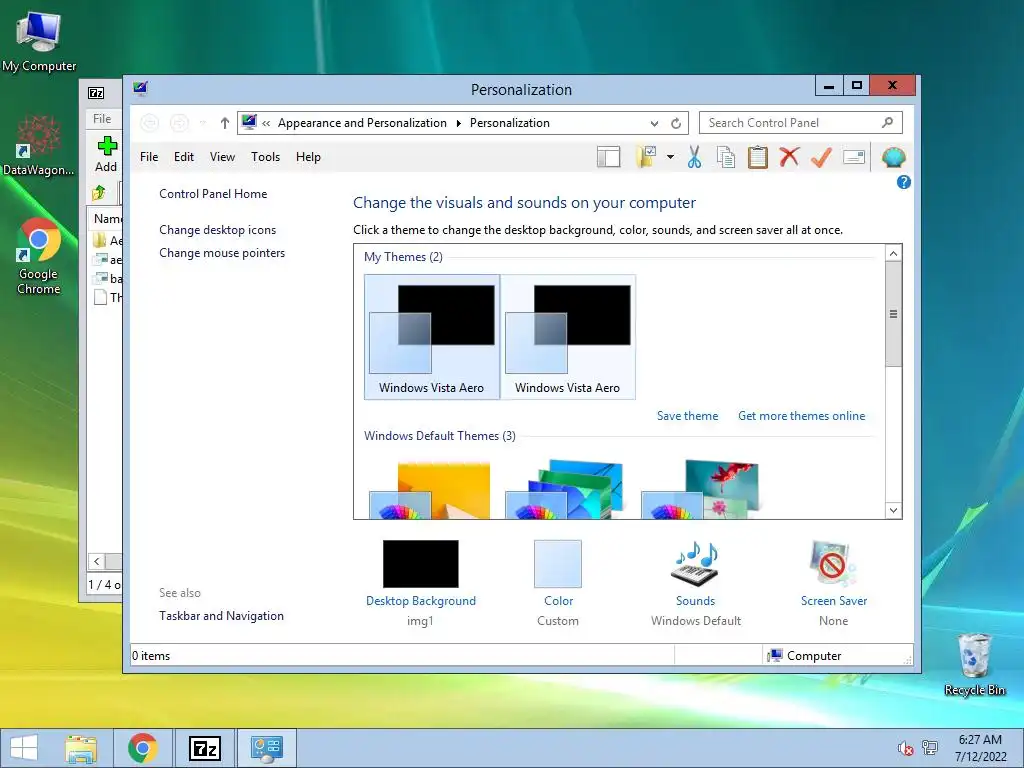Screen dimensions: 1024x768
Task: Click the Refresh icon in address bar
Action: [x=676, y=123]
